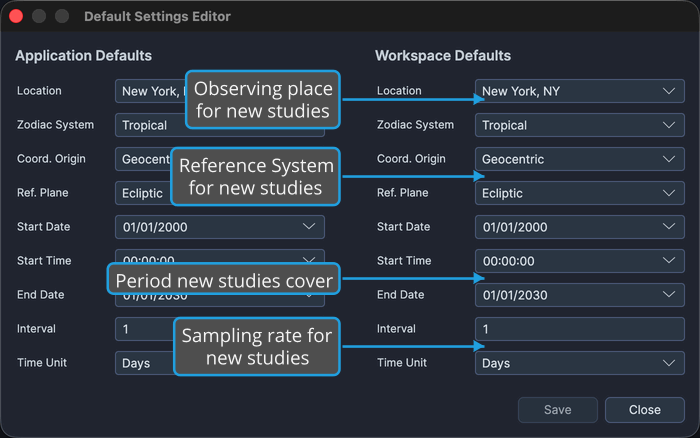Open Workspace Start Date picker
The width and height of the screenshot is (700, 438).
coord(579,227)
